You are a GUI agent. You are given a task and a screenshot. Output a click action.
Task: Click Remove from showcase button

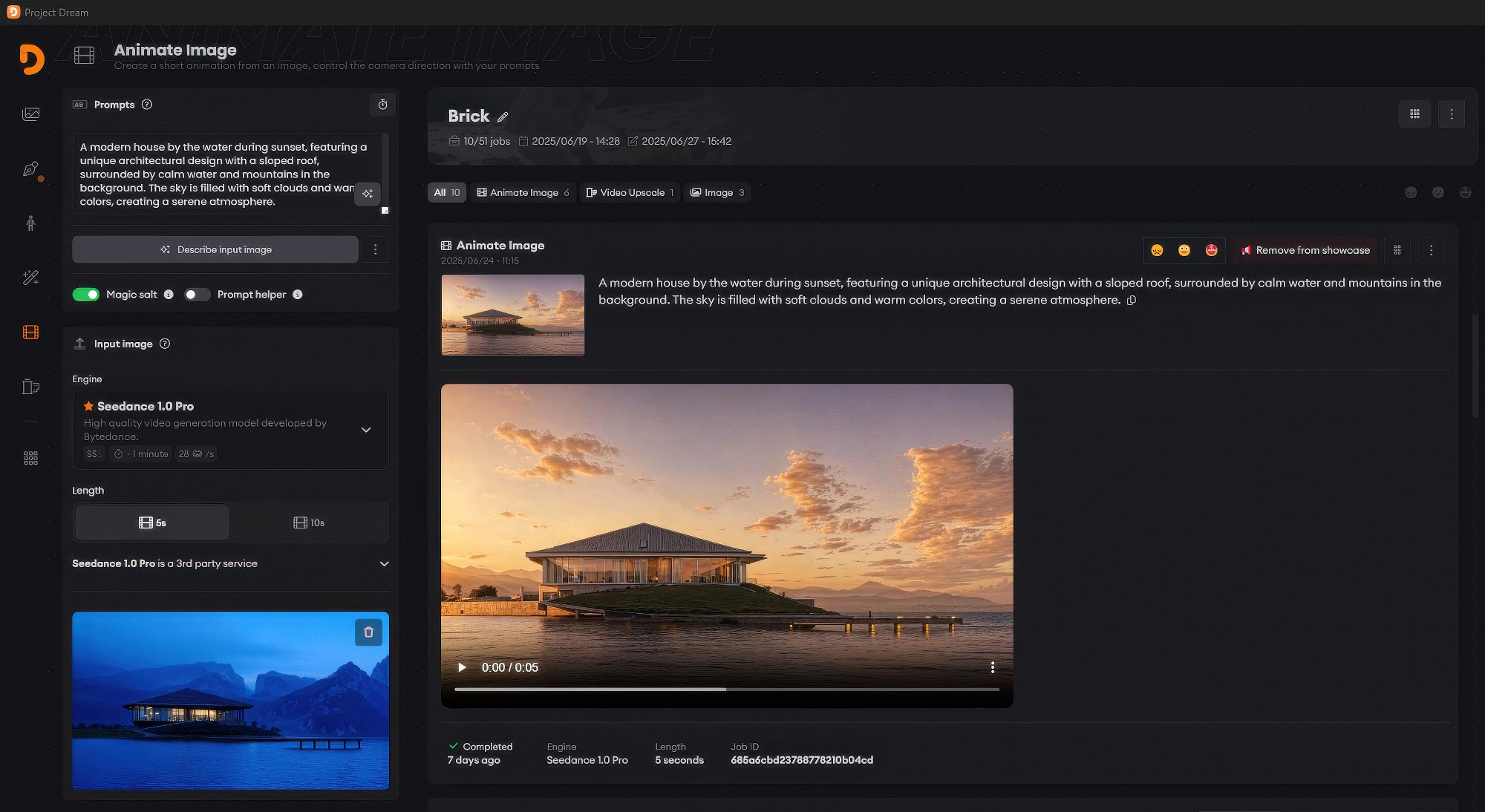[1305, 250]
